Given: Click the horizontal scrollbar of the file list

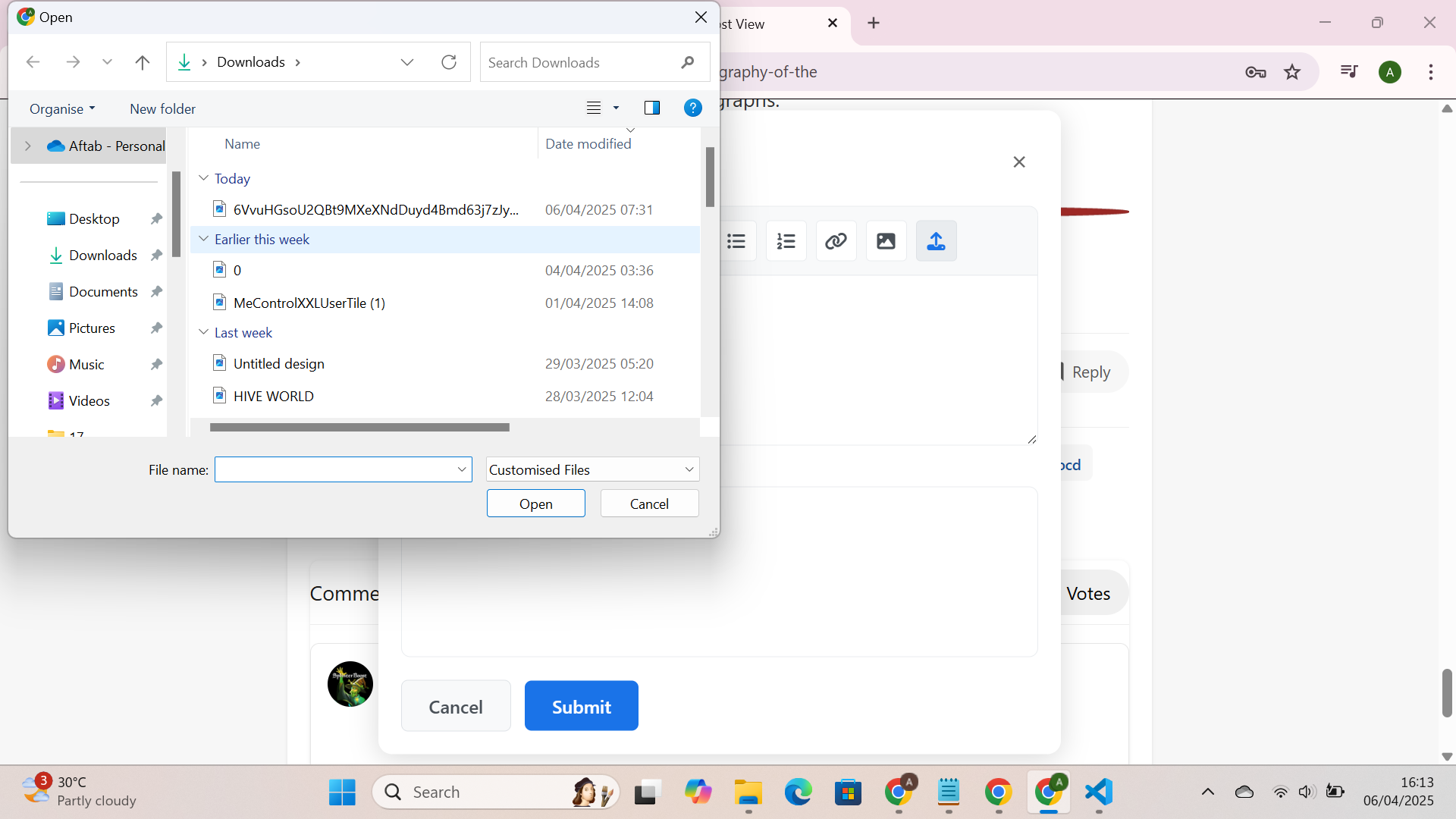Looking at the screenshot, I should (x=359, y=427).
